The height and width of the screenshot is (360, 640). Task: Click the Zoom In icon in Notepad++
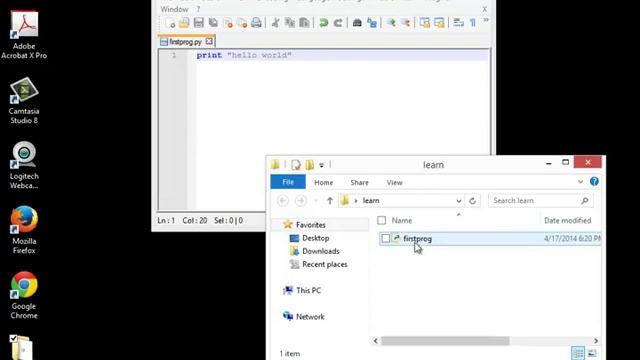391,23
